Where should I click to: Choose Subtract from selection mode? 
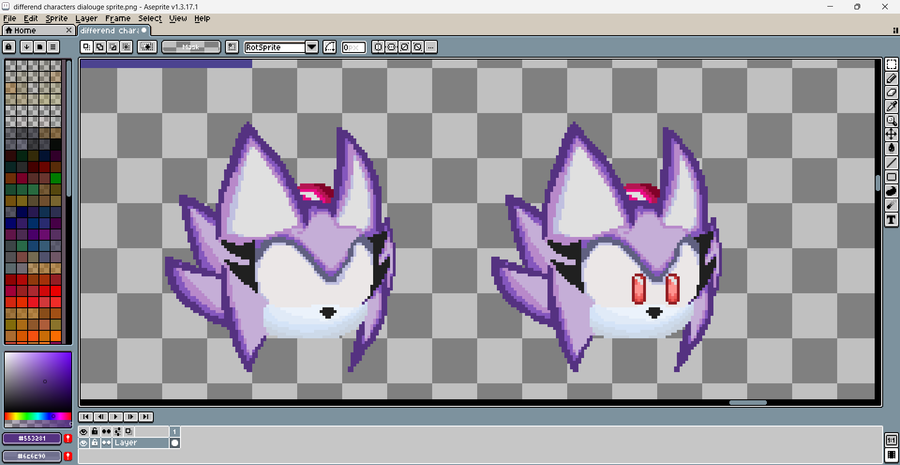click(x=113, y=47)
